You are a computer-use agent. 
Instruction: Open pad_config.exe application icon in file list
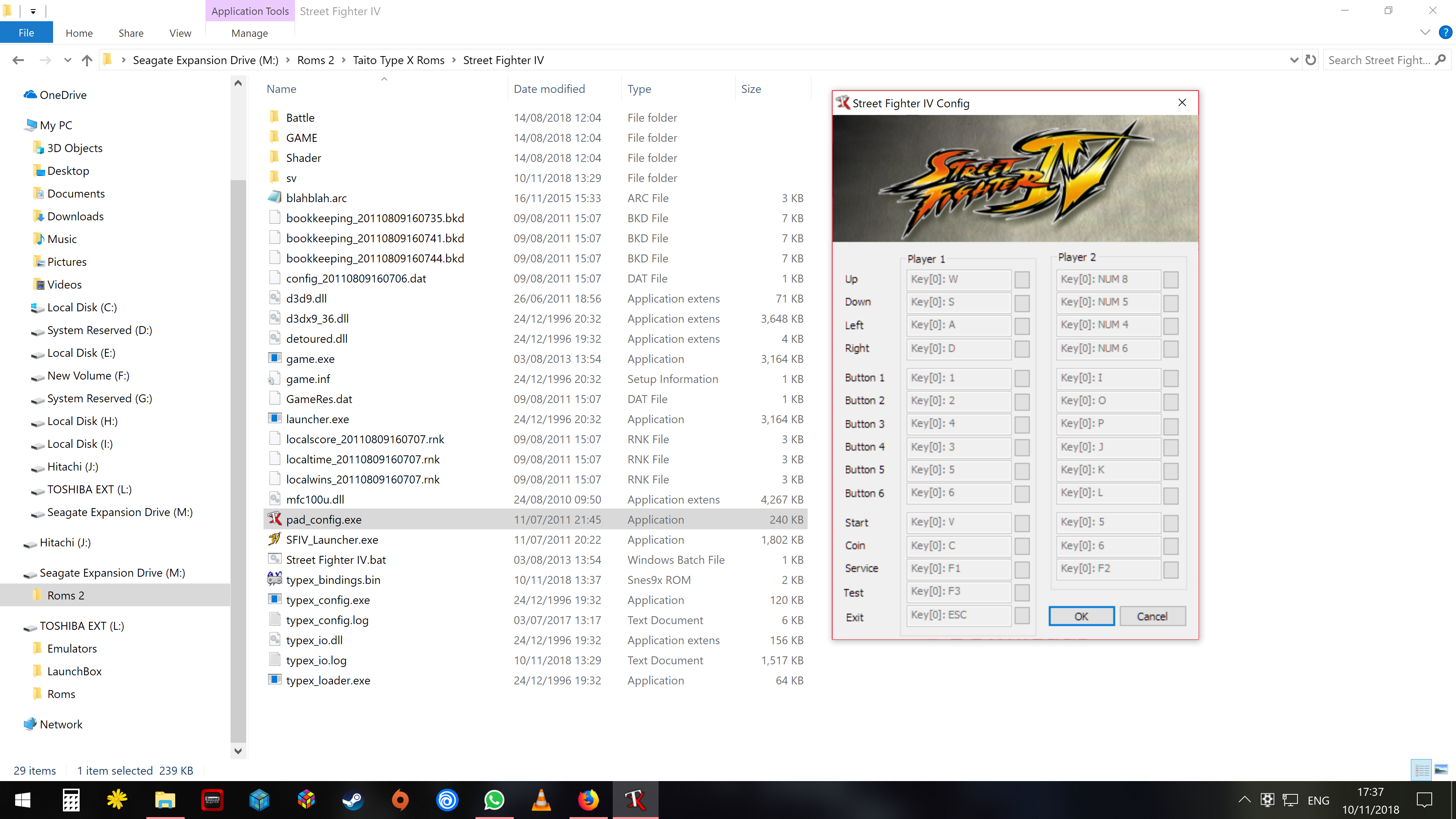point(275,519)
